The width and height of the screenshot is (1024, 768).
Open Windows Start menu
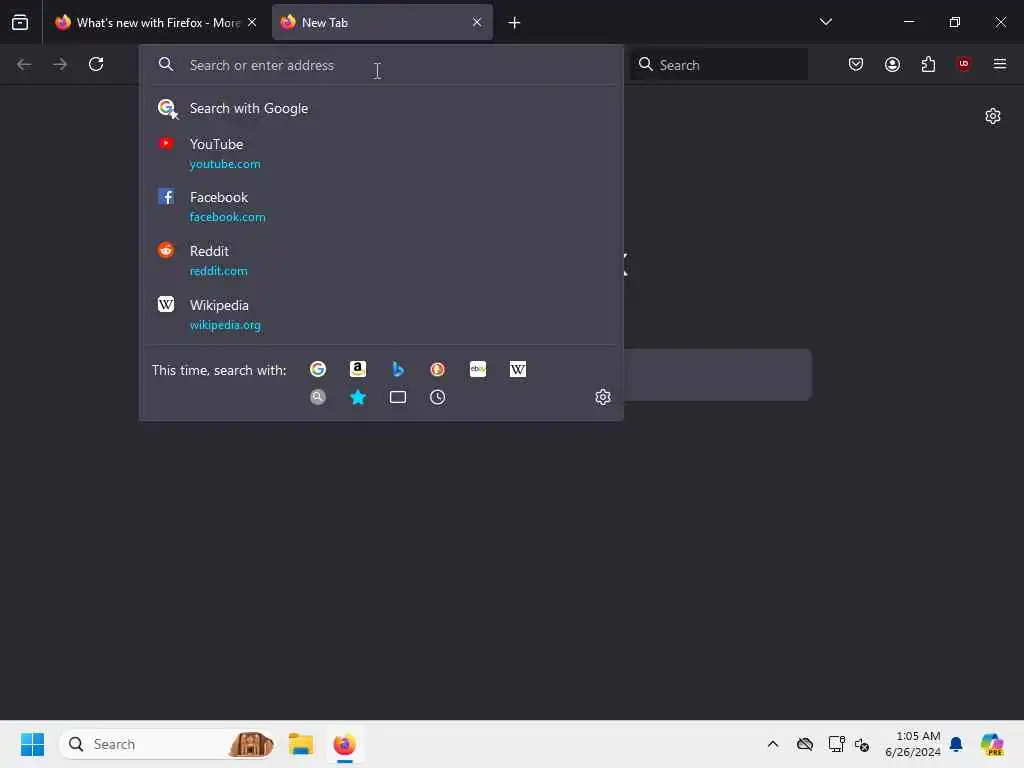point(32,744)
